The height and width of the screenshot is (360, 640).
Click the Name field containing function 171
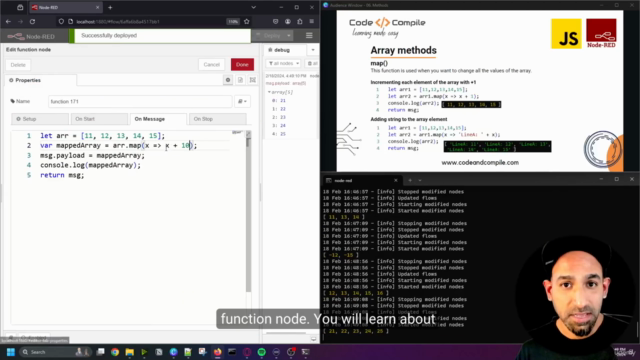coord(140,101)
